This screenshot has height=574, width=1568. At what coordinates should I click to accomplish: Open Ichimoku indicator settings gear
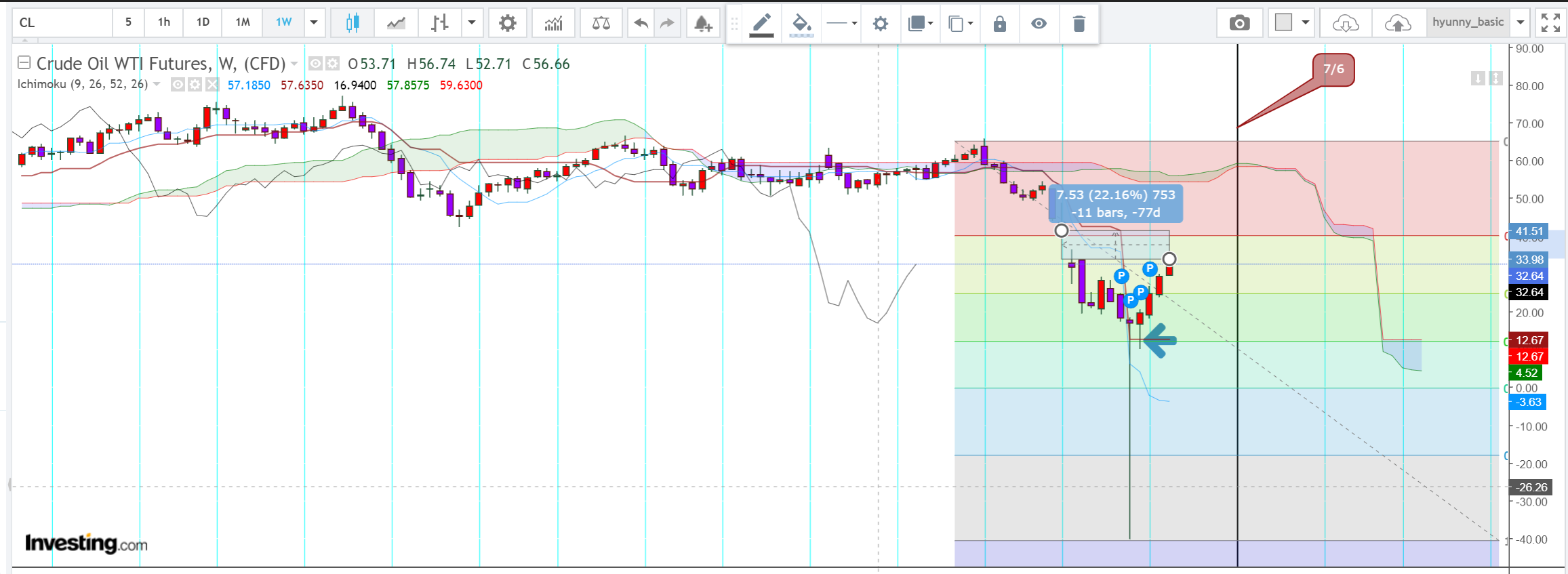(x=195, y=85)
